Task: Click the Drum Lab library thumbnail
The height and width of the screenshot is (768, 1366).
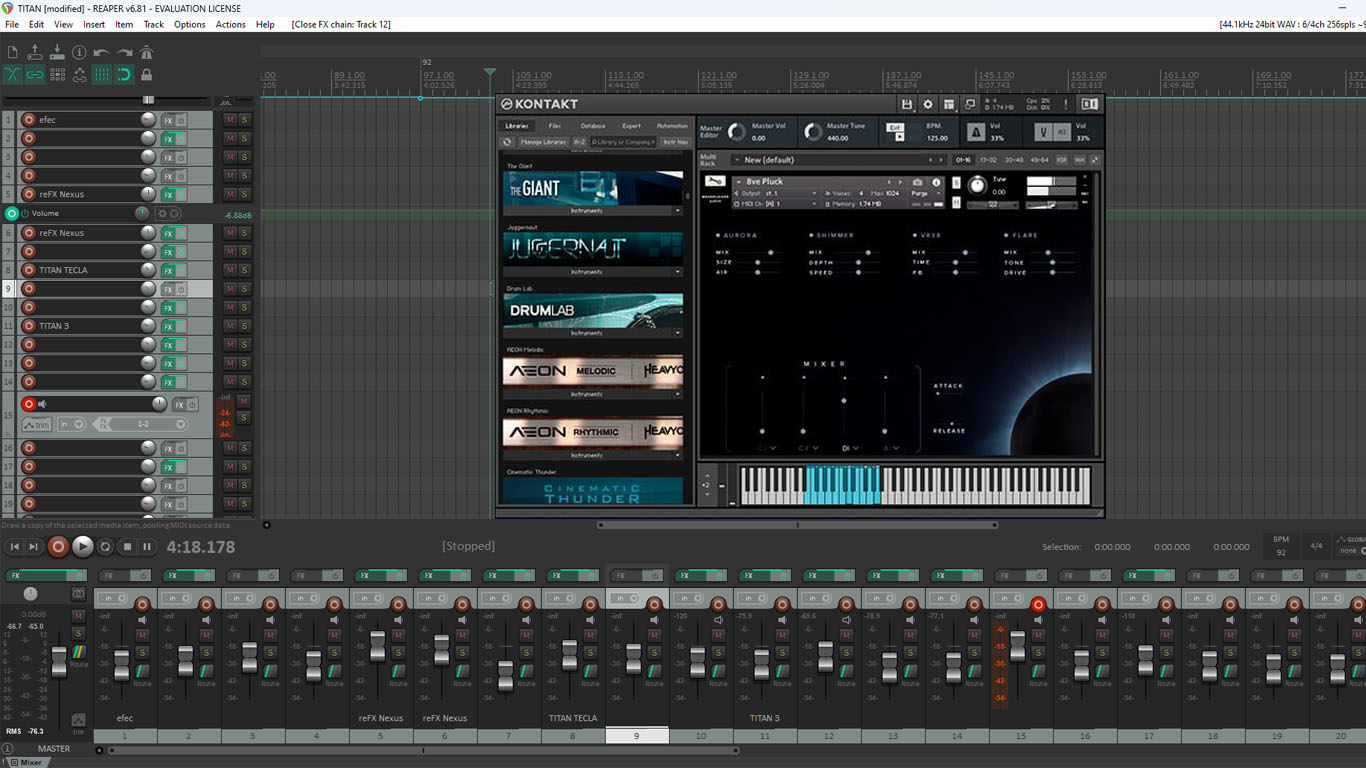Action: (593, 311)
